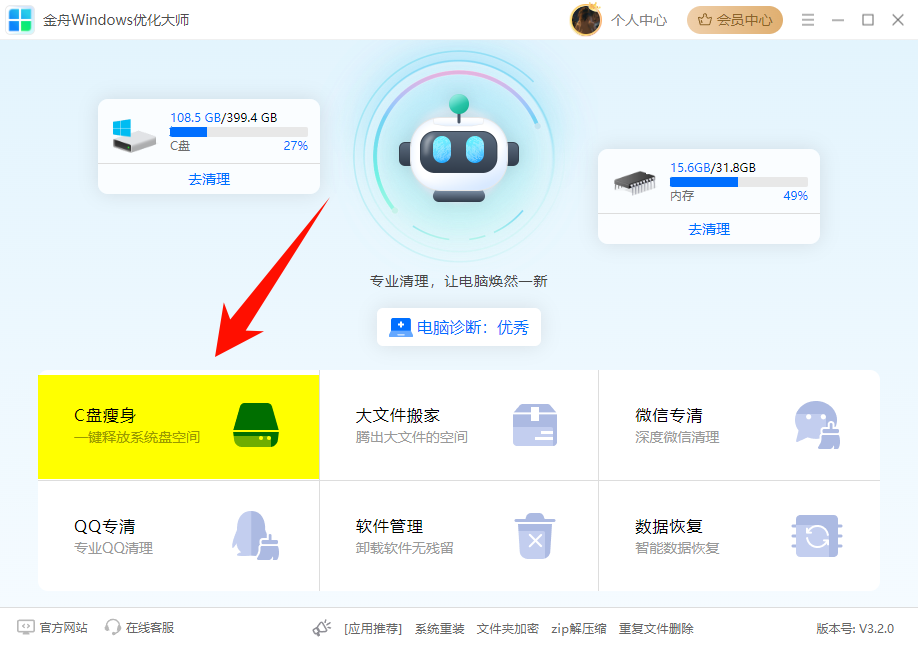Open 个人中心 profile avatar
This screenshot has height=647, width=918.
(586, 19)
